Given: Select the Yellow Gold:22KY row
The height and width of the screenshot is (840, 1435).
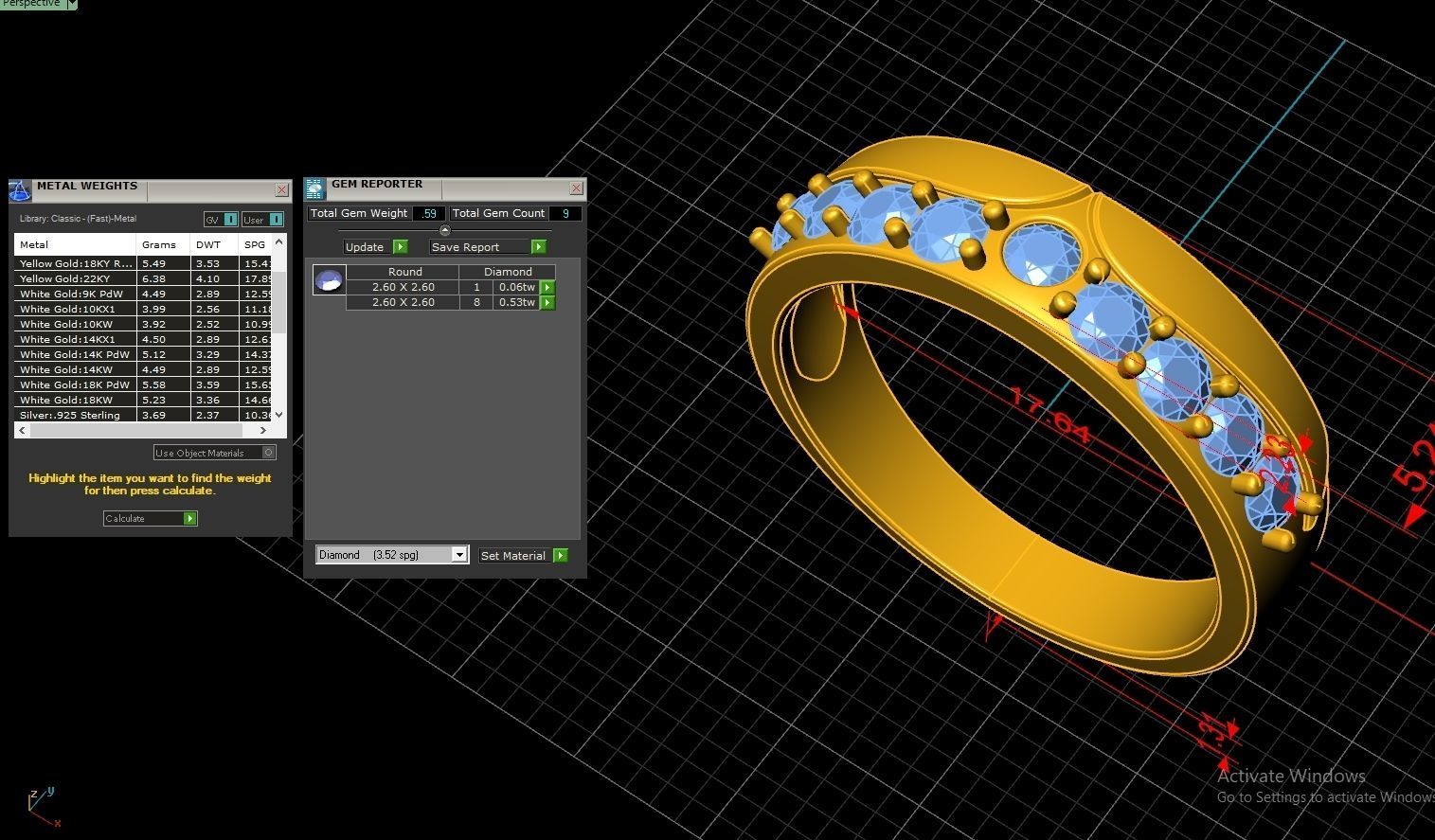Looking at the screenshot, I should tap(144, 278).
